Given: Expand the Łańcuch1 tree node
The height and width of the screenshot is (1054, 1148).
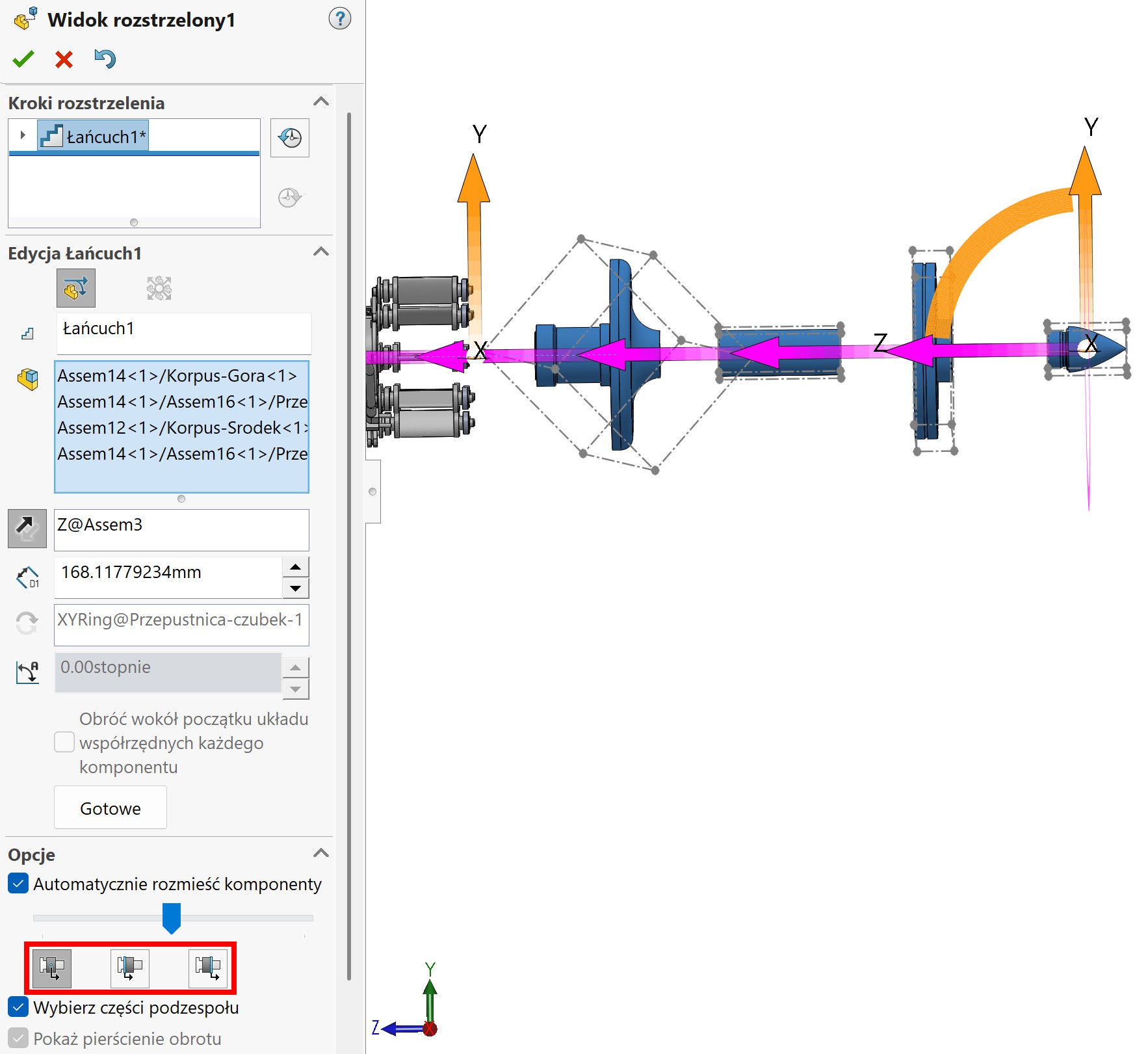Looking at the screenshot, I should coord(23,135).
